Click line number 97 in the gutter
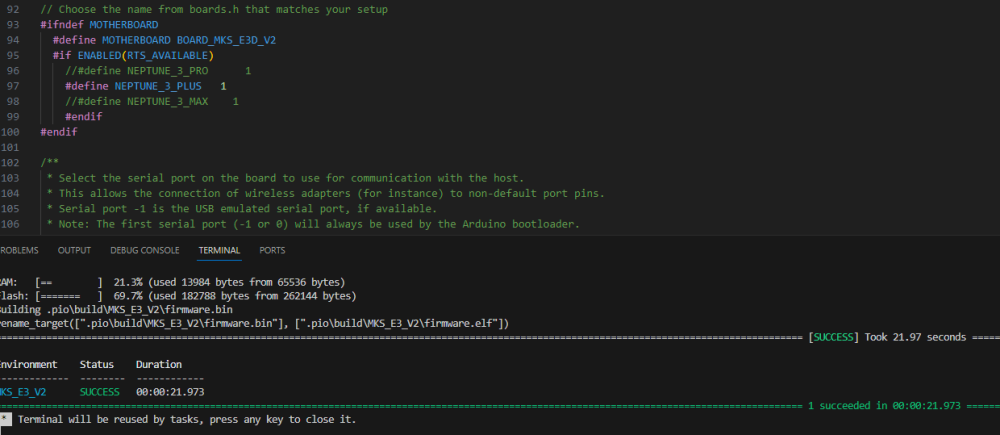The image size is (1000, 435). [12, 87]
